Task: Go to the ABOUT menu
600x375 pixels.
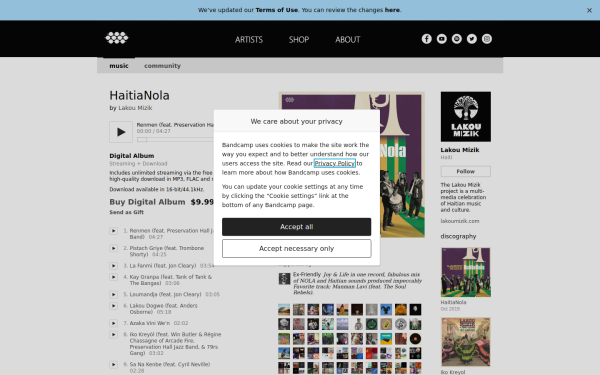Action: pyautogui.click(x=347, y=39)
